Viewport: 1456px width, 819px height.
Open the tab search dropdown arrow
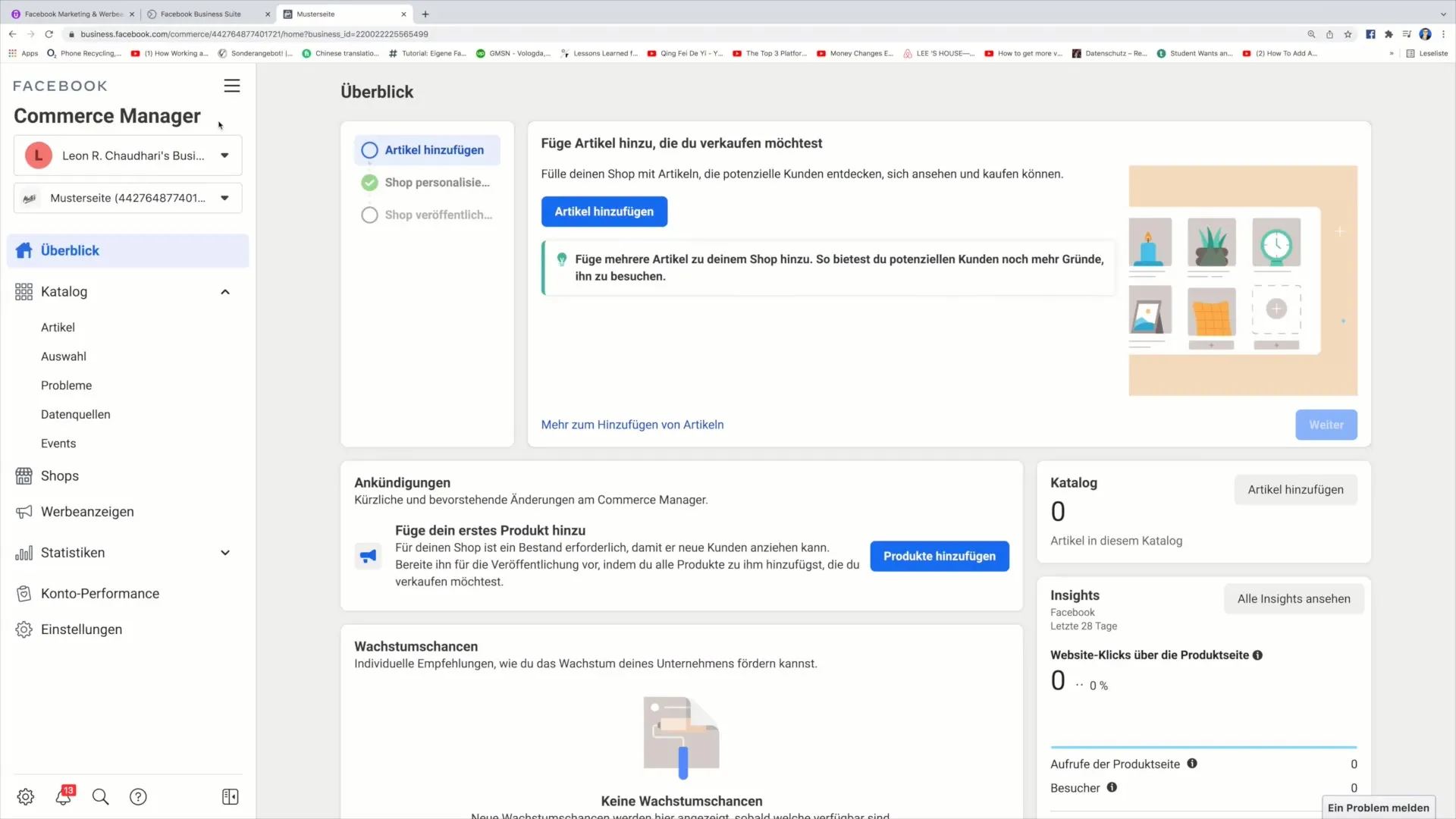click(x=1443, y=14)
